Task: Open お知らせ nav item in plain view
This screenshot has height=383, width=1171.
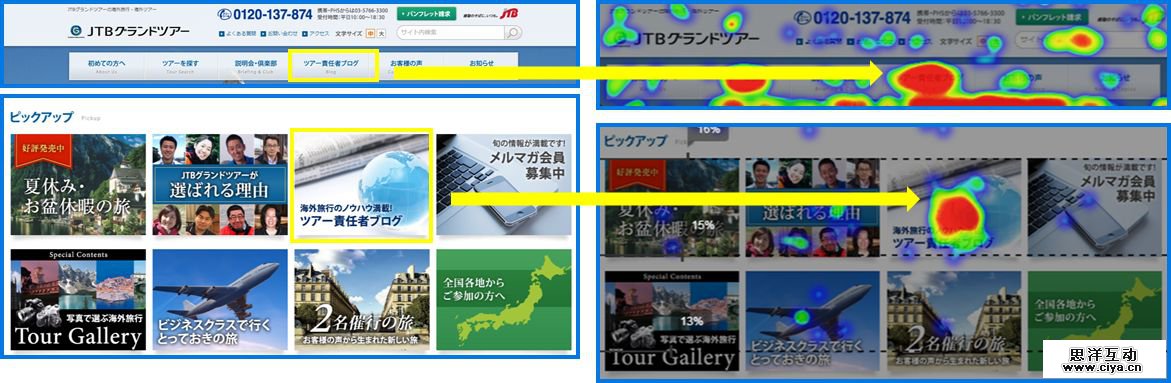Action: point(481,66)
